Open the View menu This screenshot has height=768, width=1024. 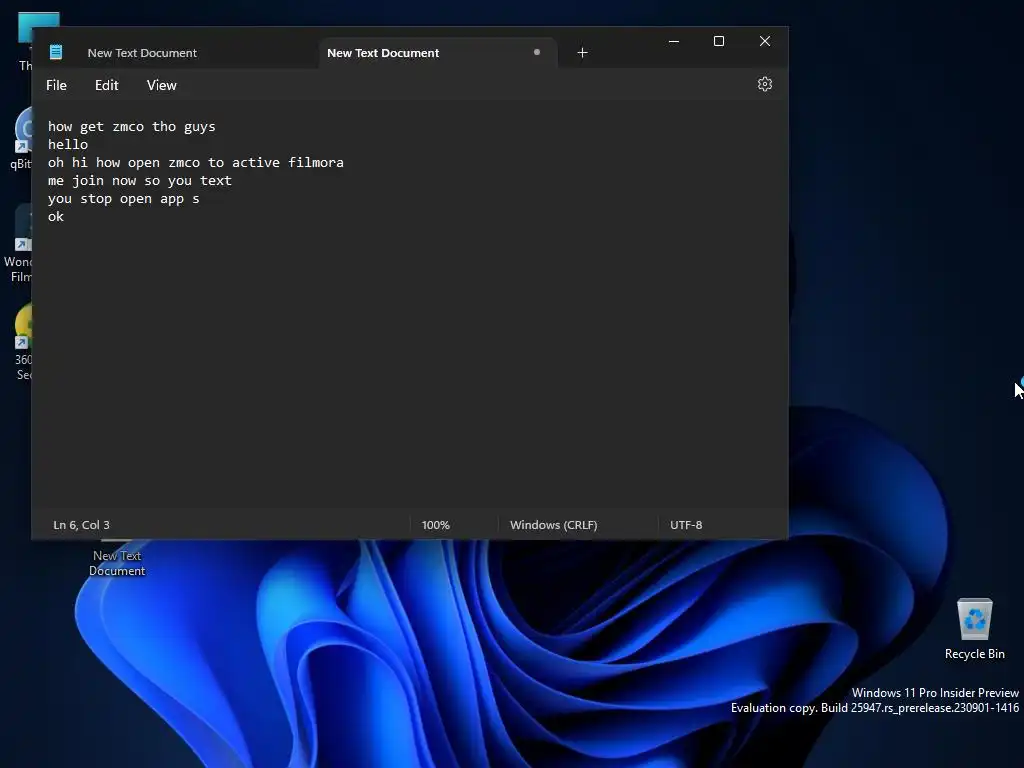pyautogui.click(x=161, y=86)
